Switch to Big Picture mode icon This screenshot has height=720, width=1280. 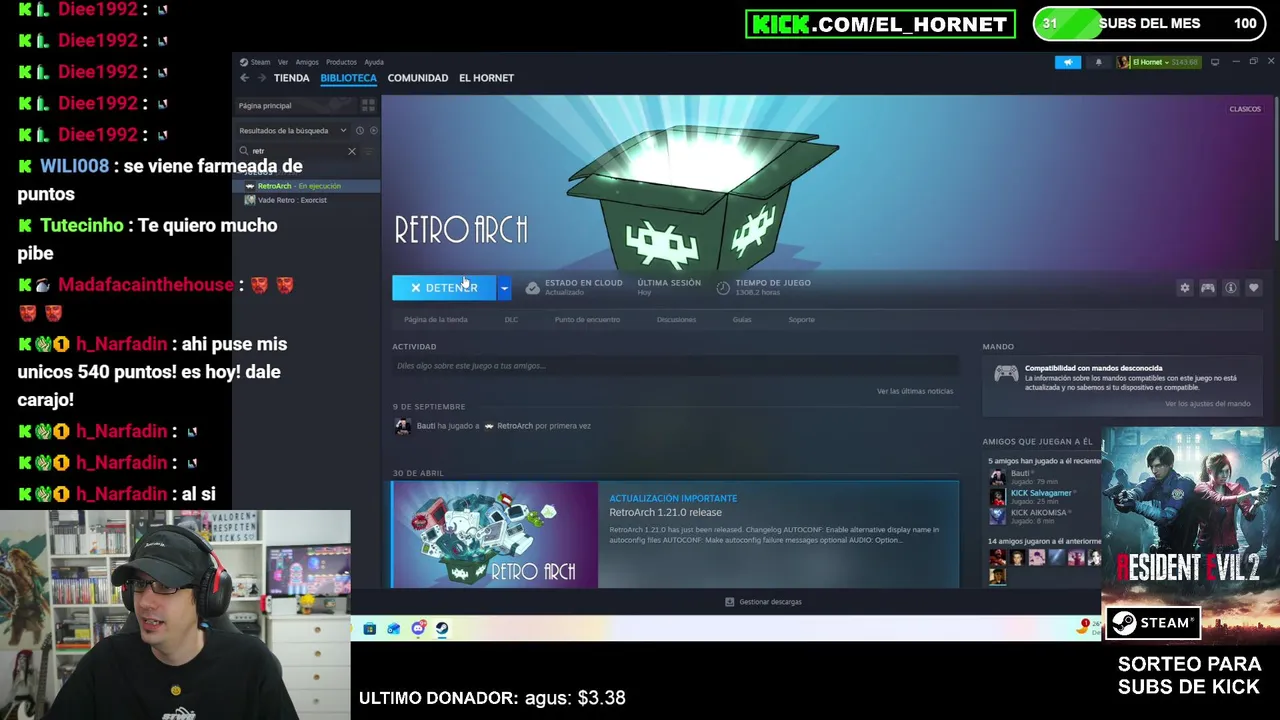pos(1214,62)
